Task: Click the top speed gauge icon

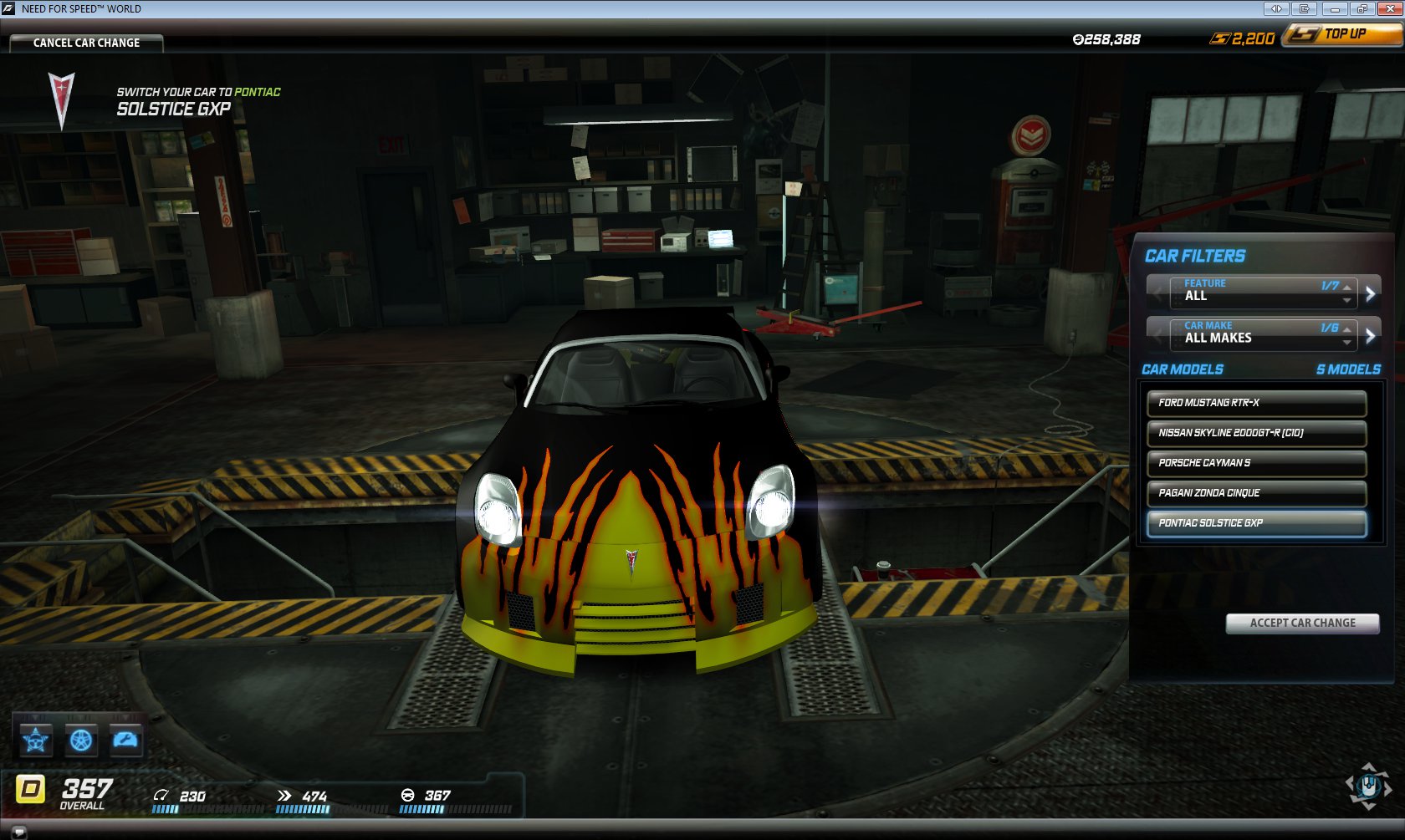Action: pos(161,795)
